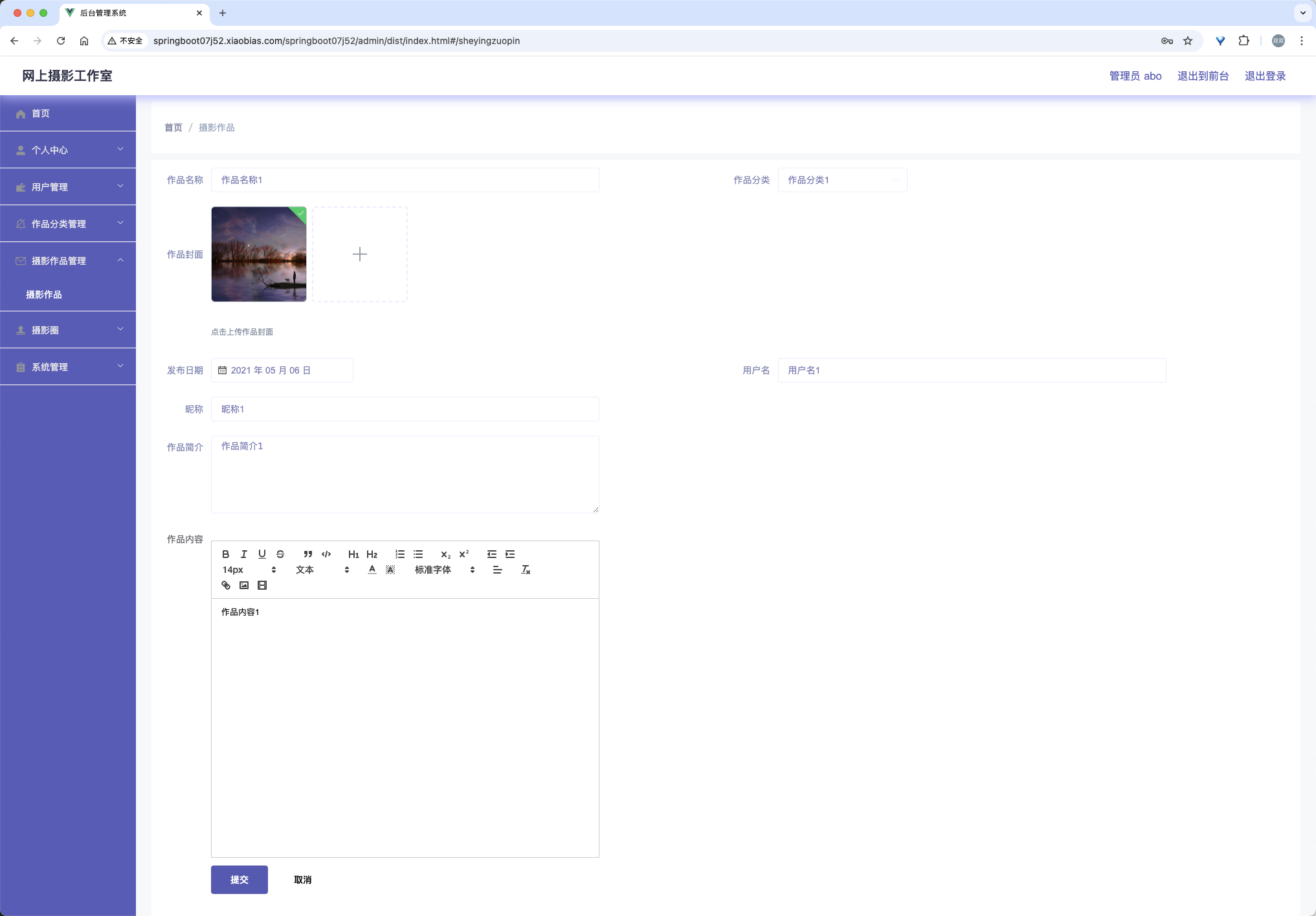Insert a blockquote in editor
Viewport: 1316px width, 916px height.
click(308, 554)
